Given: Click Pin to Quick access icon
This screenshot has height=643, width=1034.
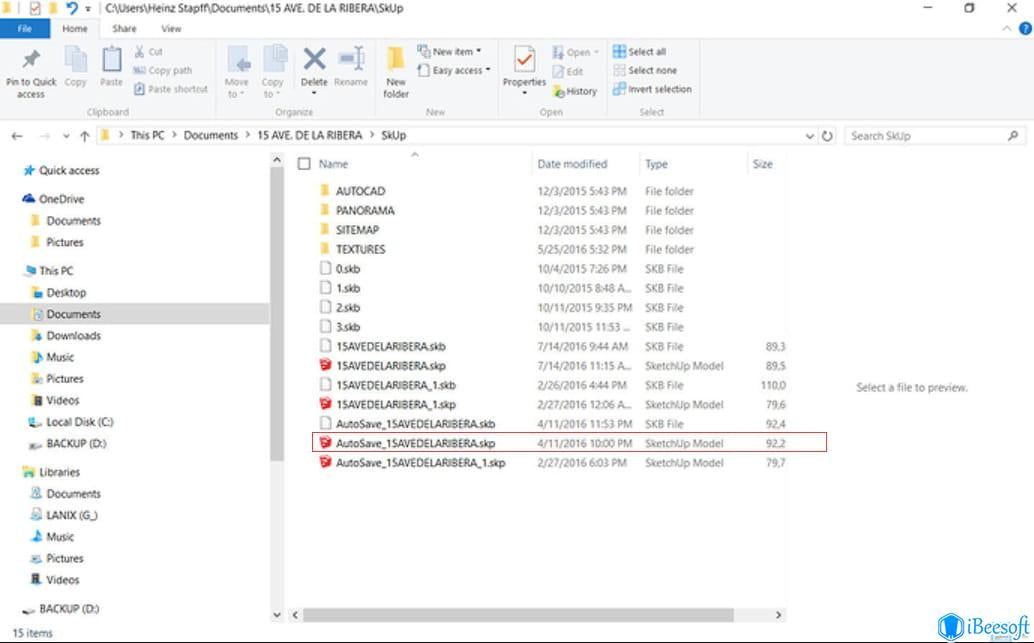Looking at the screenshot, I should (30, 59).
